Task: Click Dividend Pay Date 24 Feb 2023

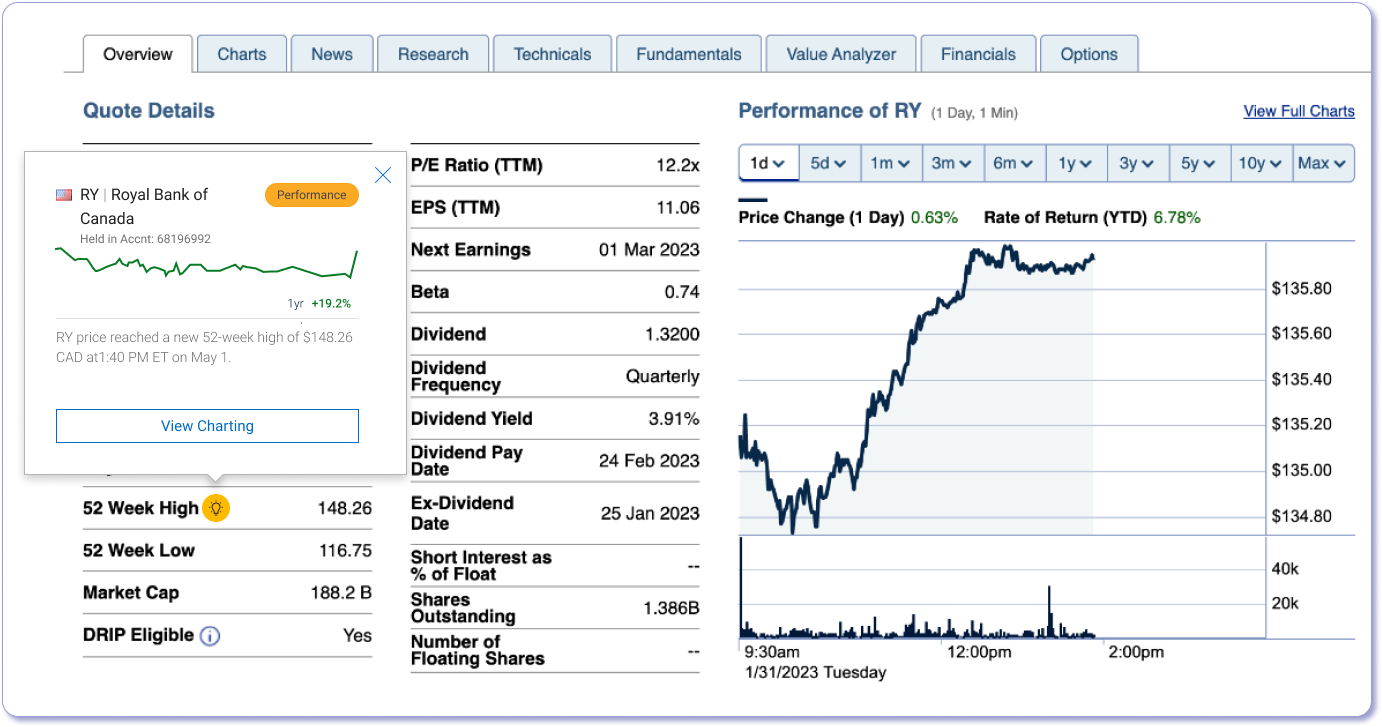Action: (649, 461)
